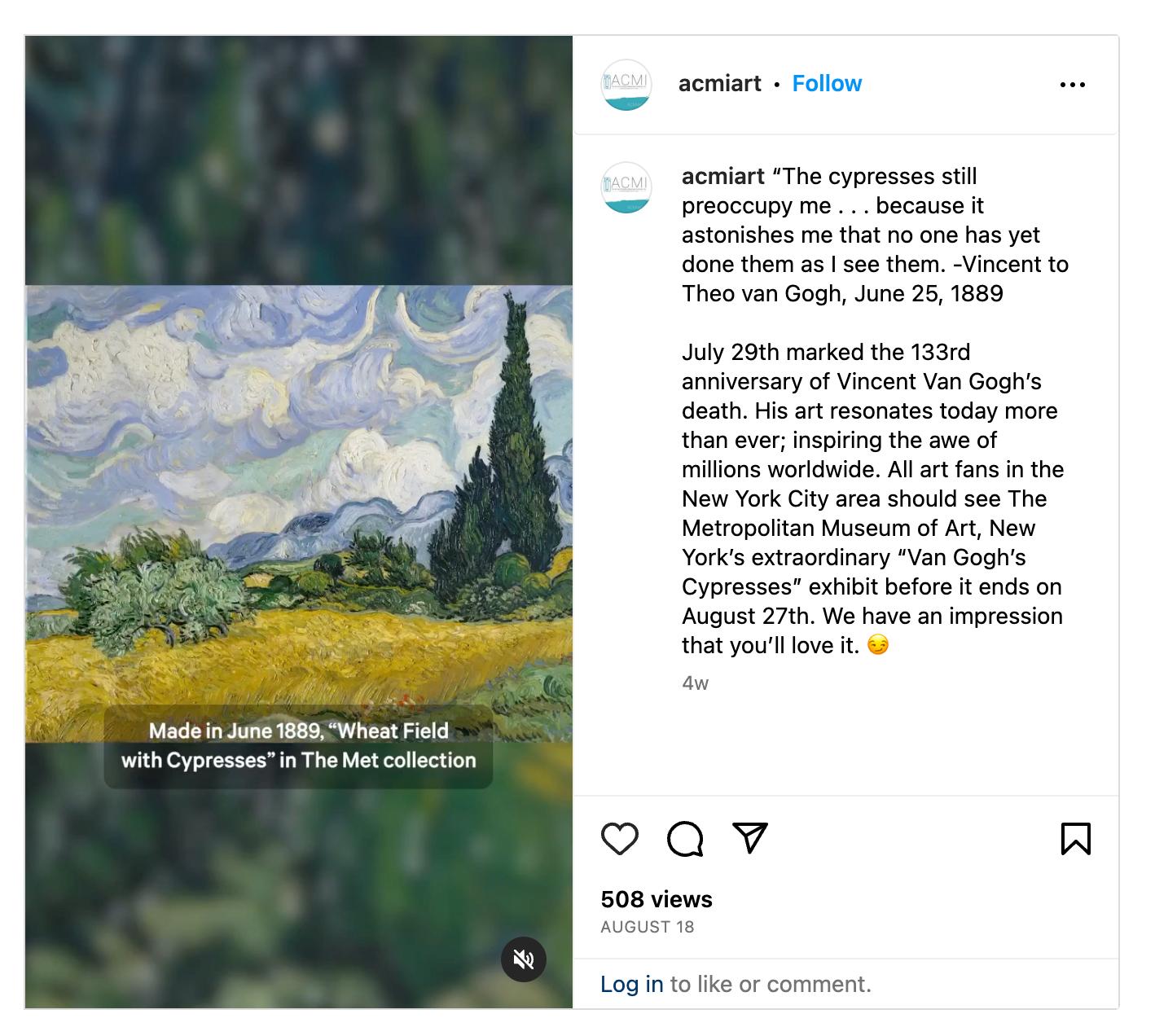Open the acmiart username in the post header
Screen dimensions: 1155x1036
tap(719, 84)
